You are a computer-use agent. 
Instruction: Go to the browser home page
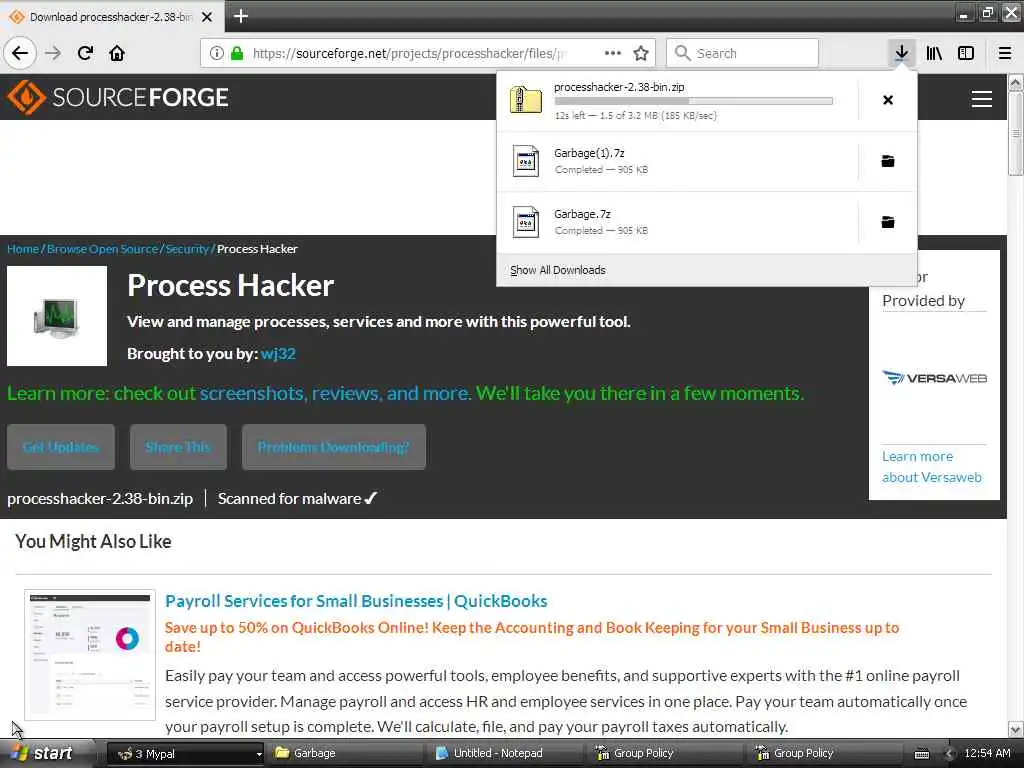[x=117, y=53]
